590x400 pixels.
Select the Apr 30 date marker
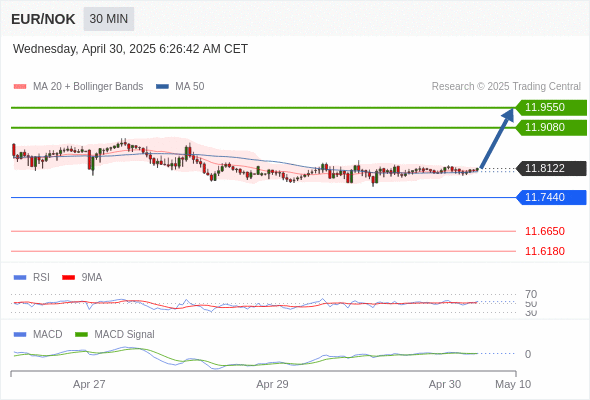click(445, 384)
